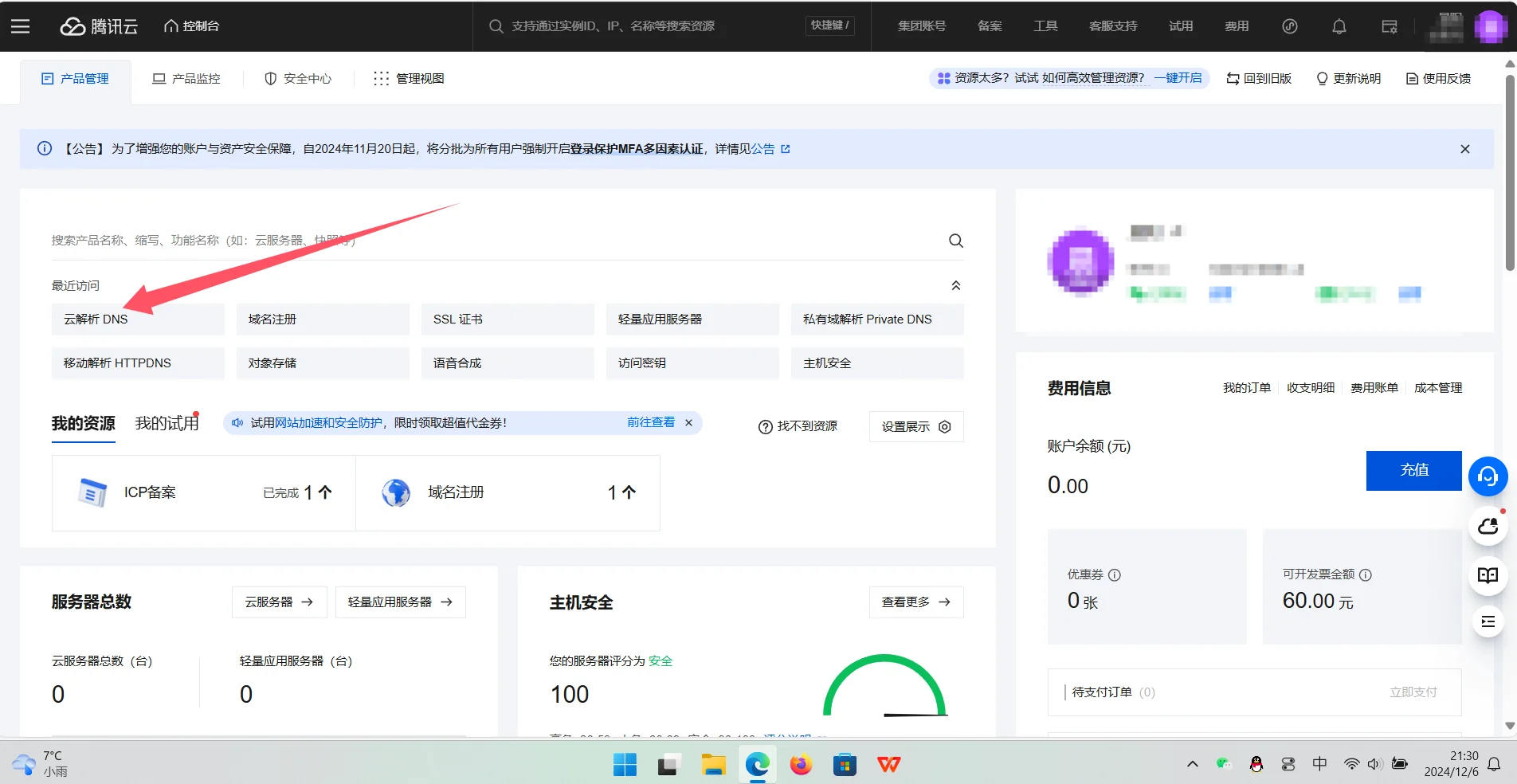Screen dimensions: 1517x784
Task: Open 我的订单 link
Action: pos(1247,388)
